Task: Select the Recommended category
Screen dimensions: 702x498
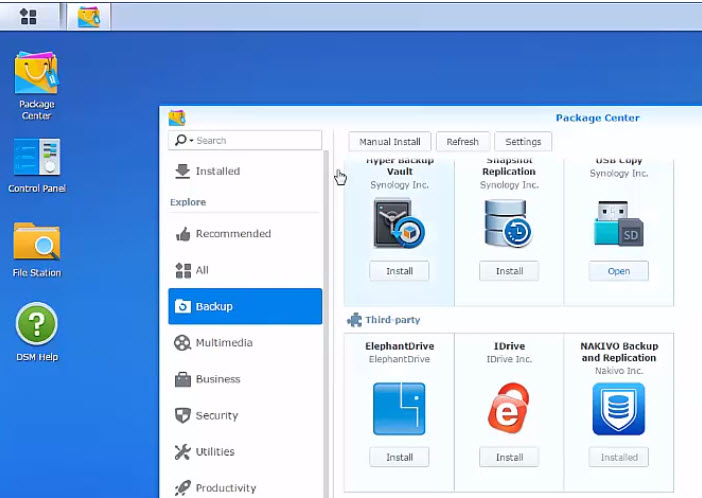Action: click(x=245, y=234)
